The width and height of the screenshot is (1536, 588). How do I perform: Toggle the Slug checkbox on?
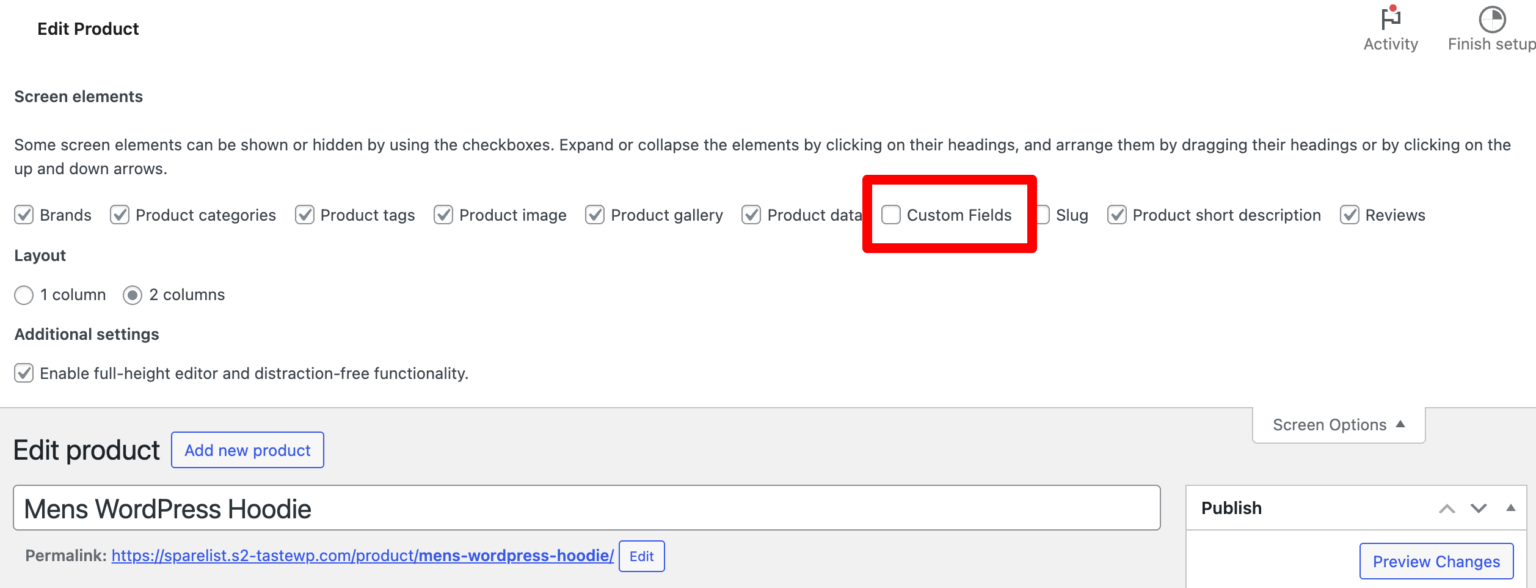point(1043,214)
